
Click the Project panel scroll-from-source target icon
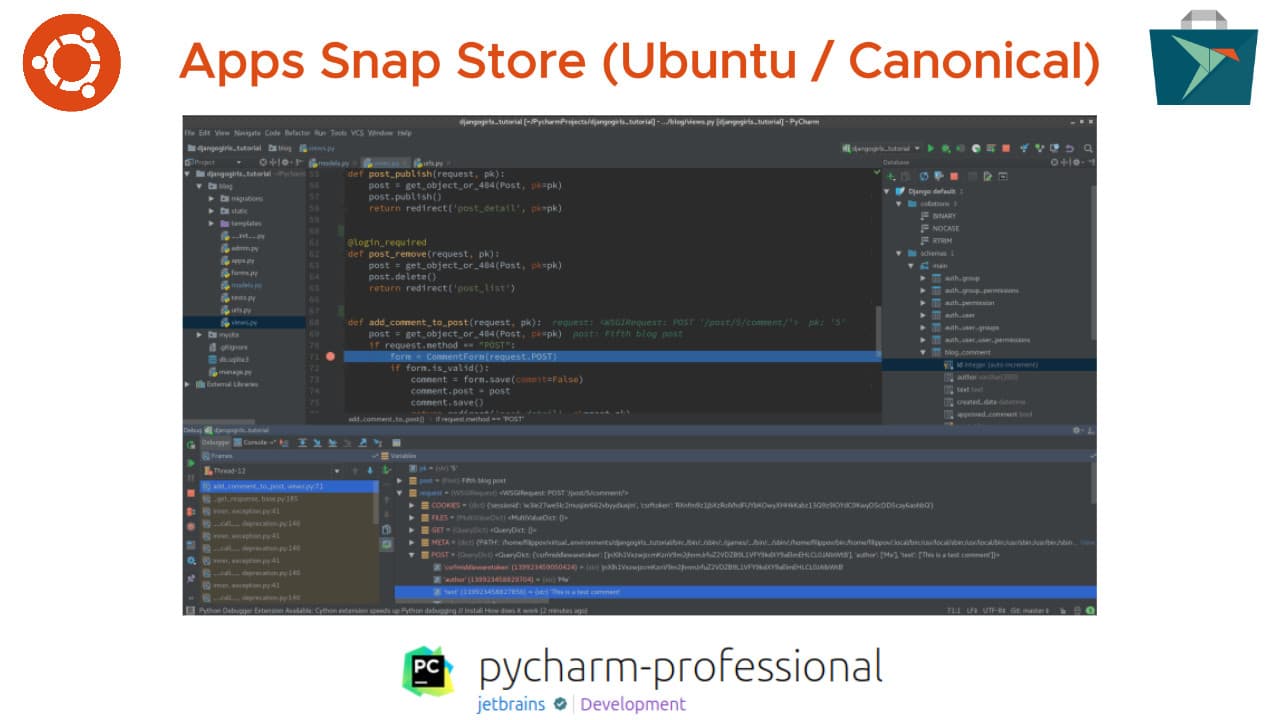click(x=264, y=162)
